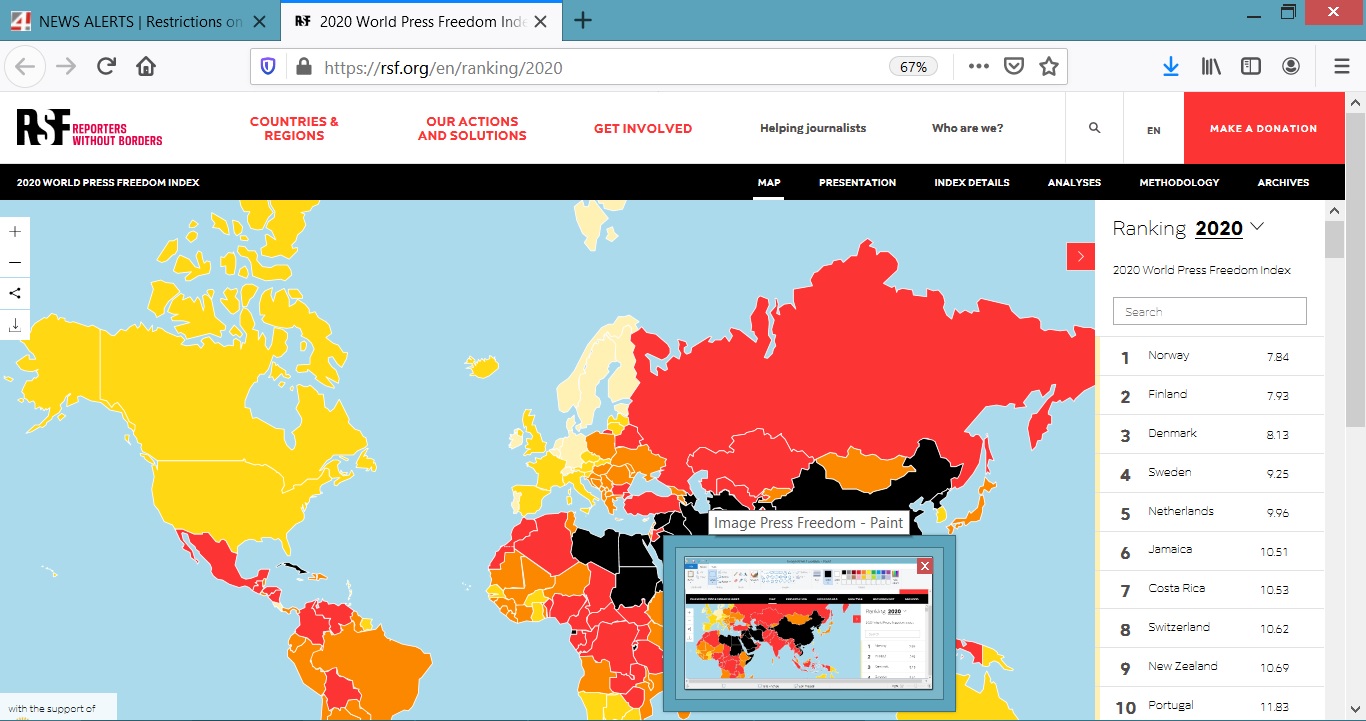Toggle the sidebars icon
The image size is (1366, 721).
pos(1251,67)
